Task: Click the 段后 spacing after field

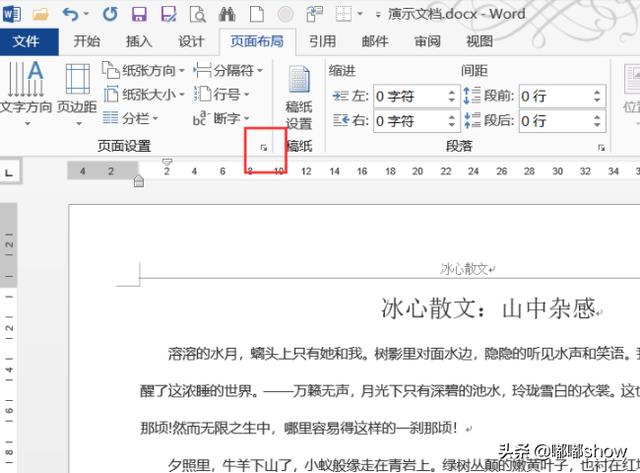Action: pyautogui.click(x=556, y=121)
